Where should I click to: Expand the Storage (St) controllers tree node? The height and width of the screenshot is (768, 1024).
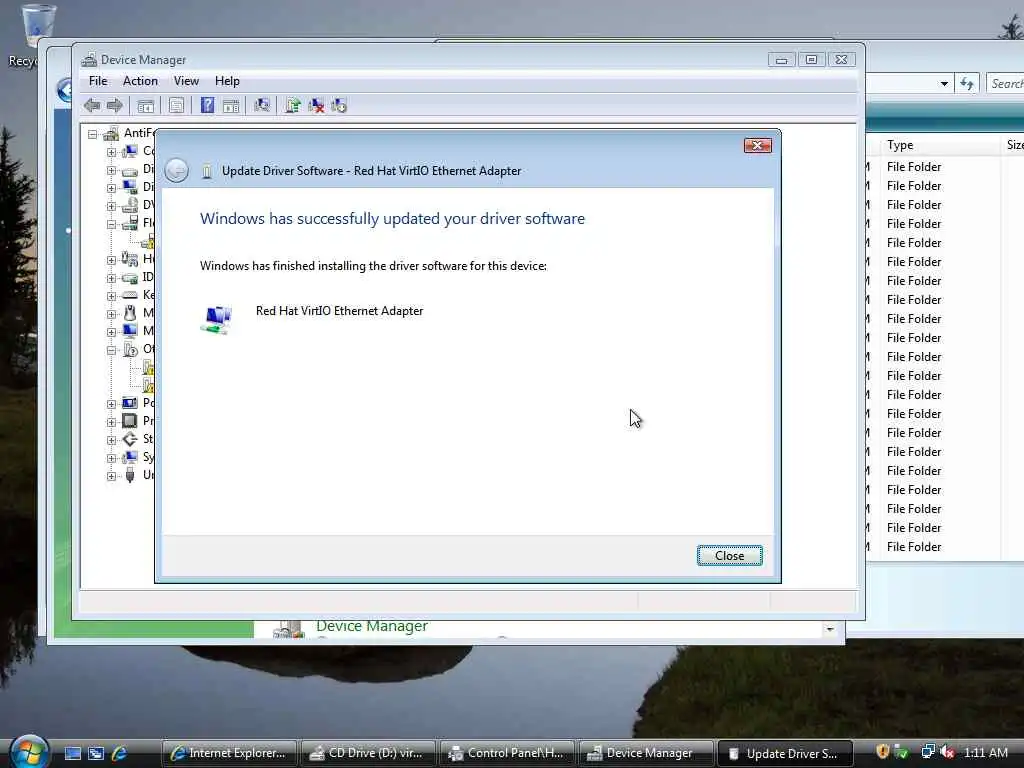pyautogui.click(x=112, y=440)
